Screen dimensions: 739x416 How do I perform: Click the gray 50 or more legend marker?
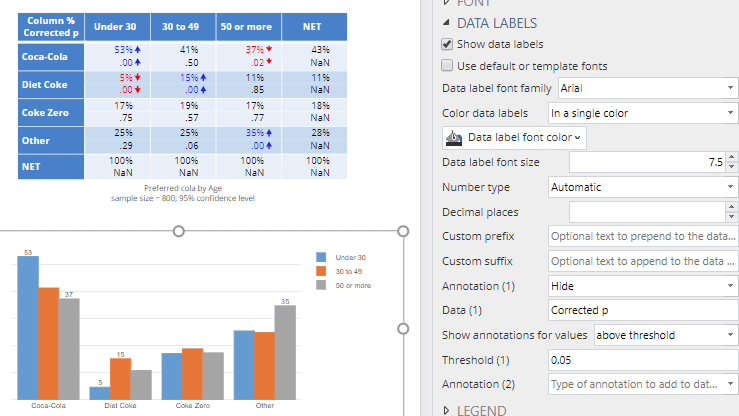click(320, 285)
